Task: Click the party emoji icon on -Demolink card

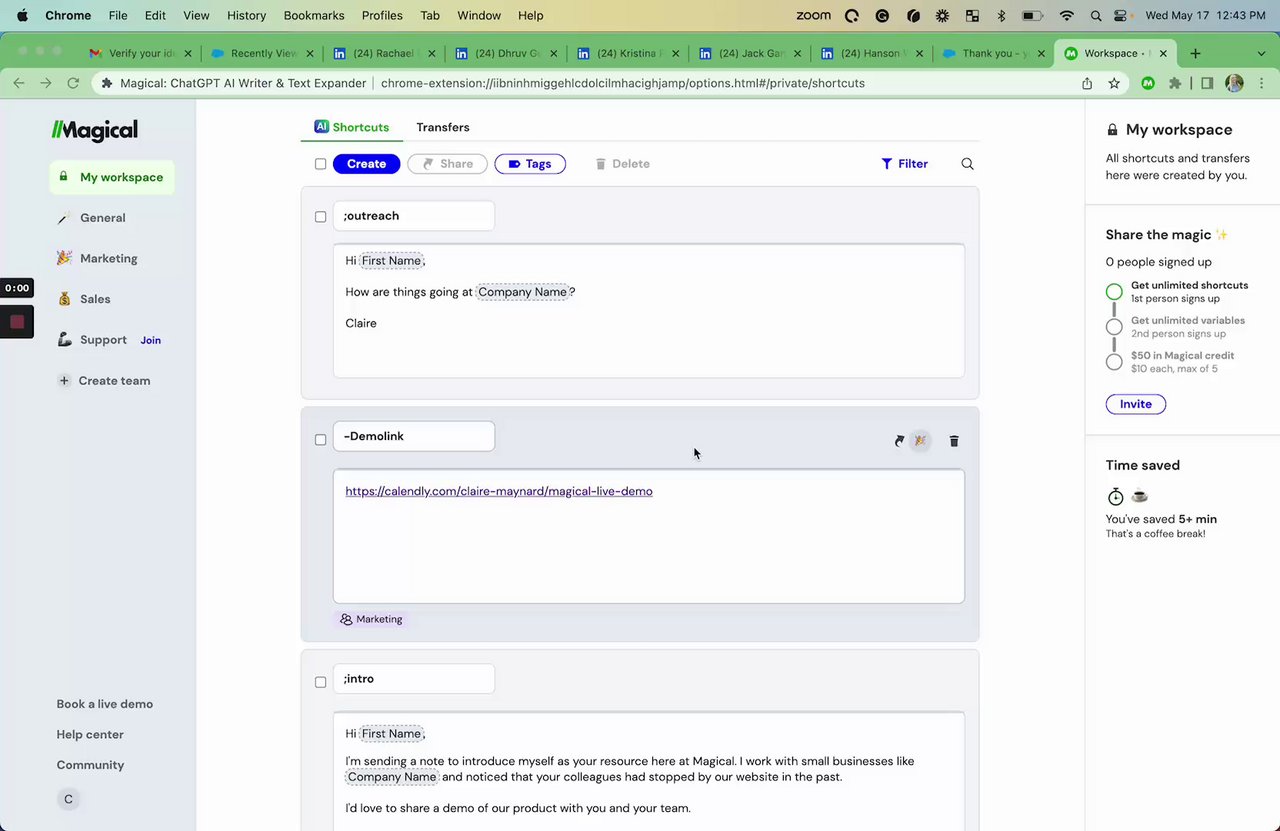Action: coord(920,441)
